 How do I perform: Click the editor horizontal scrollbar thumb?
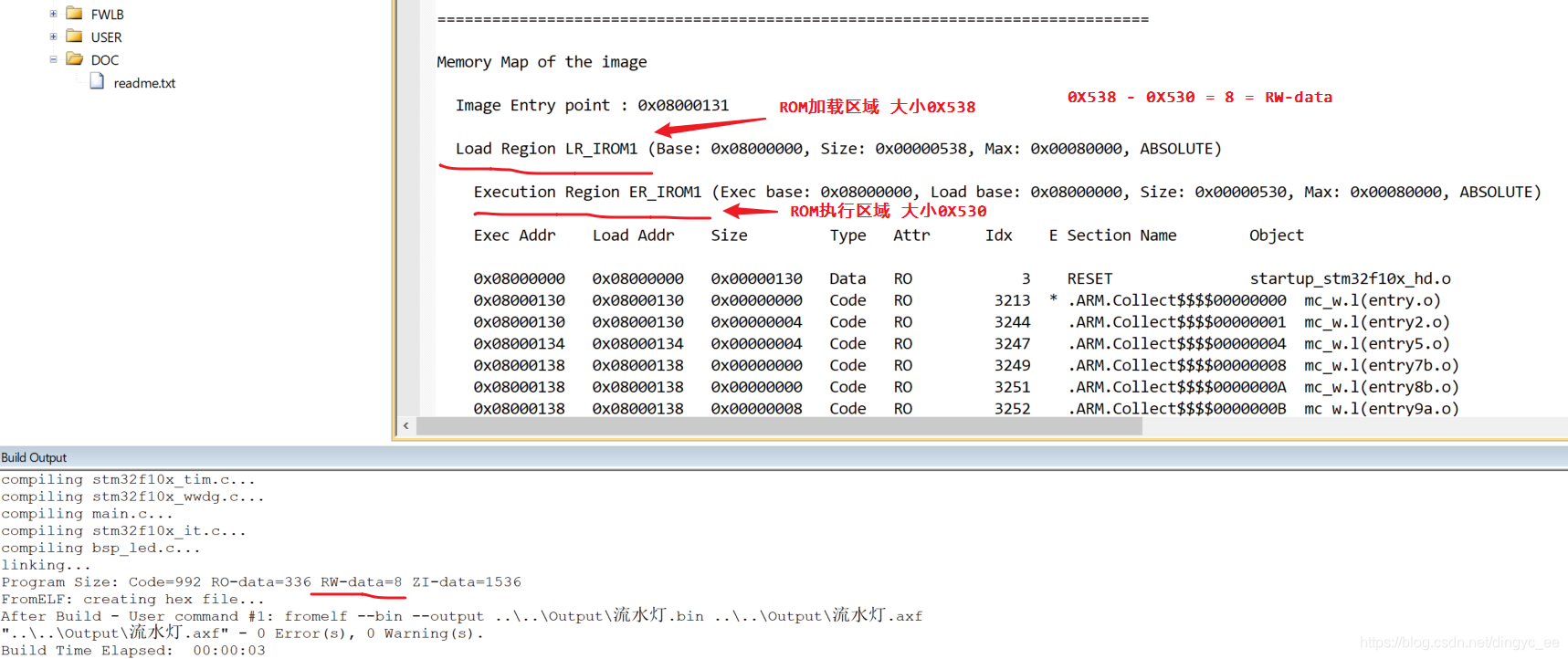pyautogui.click(x=779, y=426)
